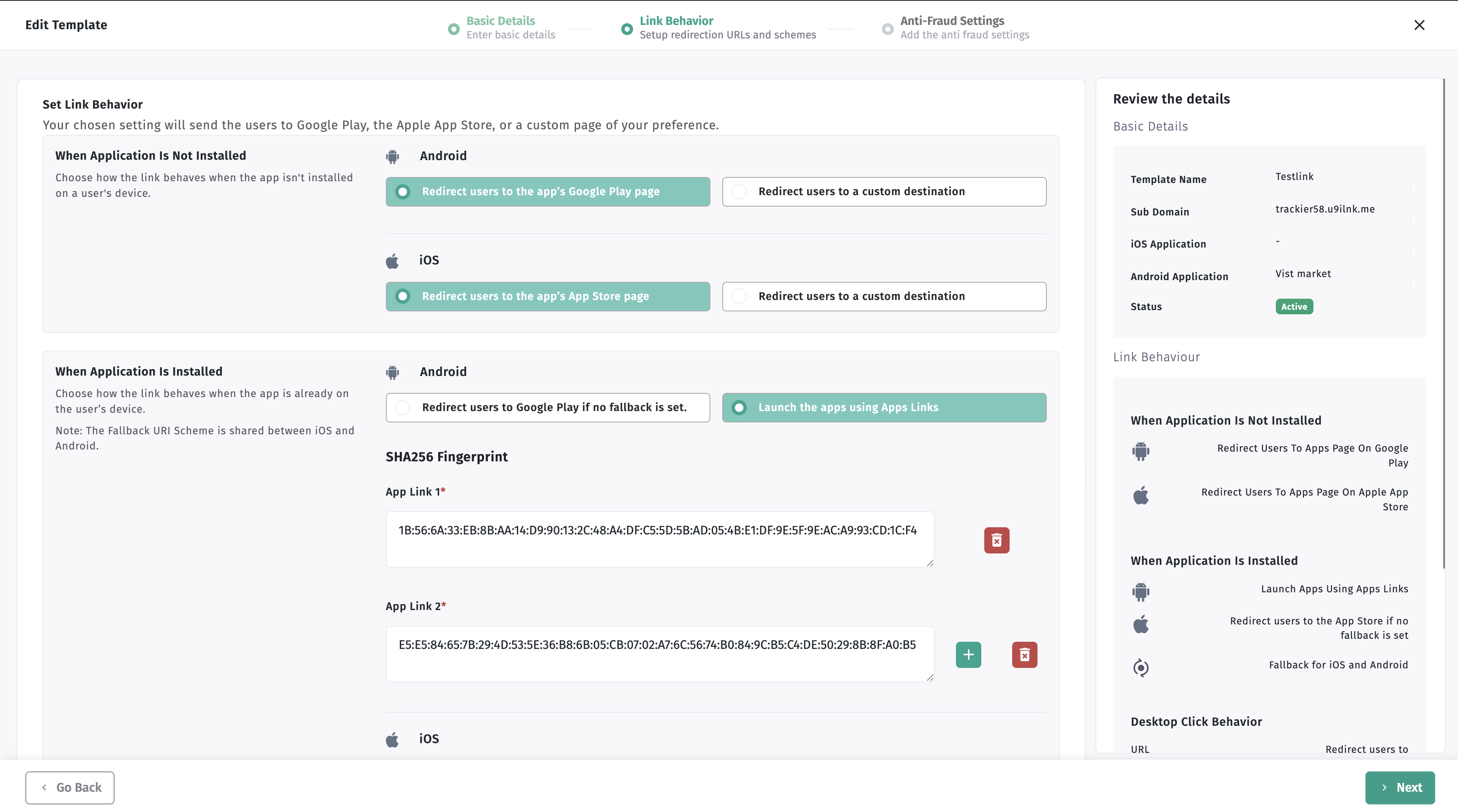Add another App Link with plus button

pyautogui.click(x=968, y=655)
